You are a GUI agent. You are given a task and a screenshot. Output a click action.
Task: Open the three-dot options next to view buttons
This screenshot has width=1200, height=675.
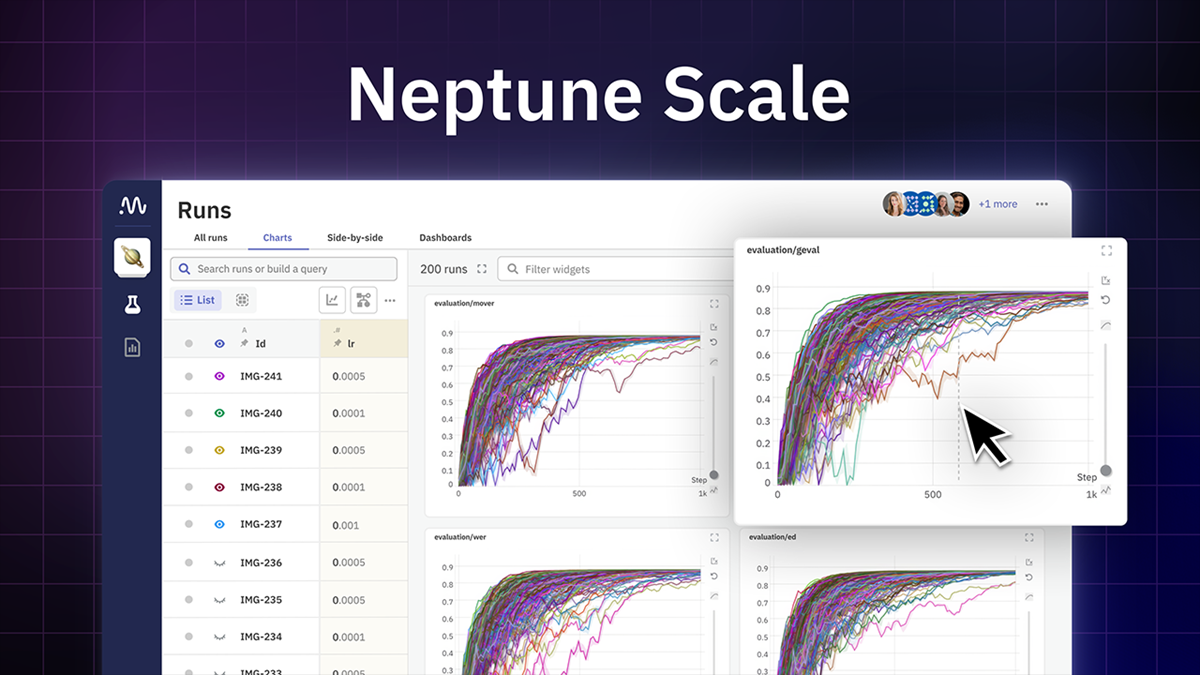(390, 300)
